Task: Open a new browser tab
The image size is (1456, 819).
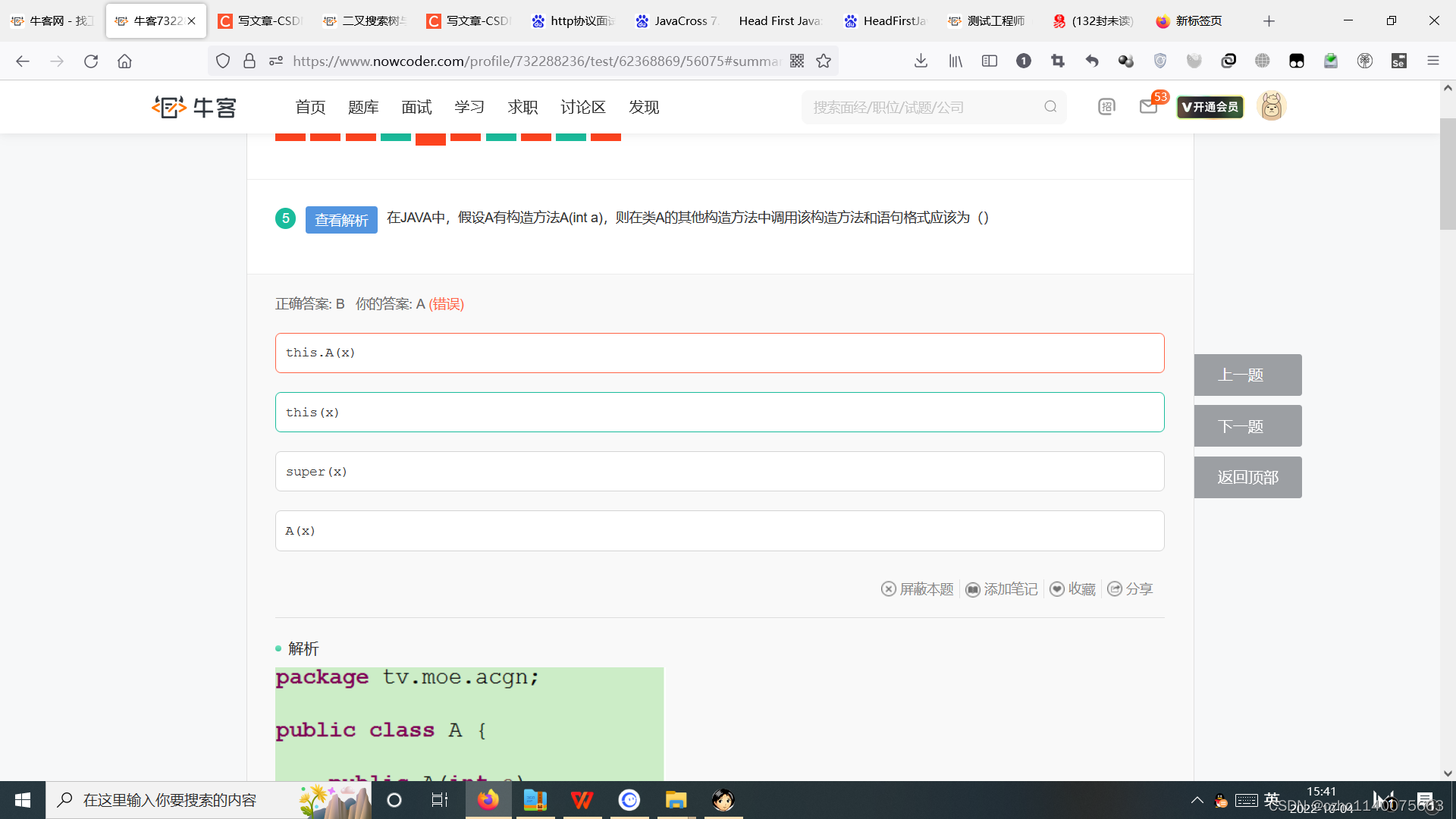Action: coord(1269,21)
